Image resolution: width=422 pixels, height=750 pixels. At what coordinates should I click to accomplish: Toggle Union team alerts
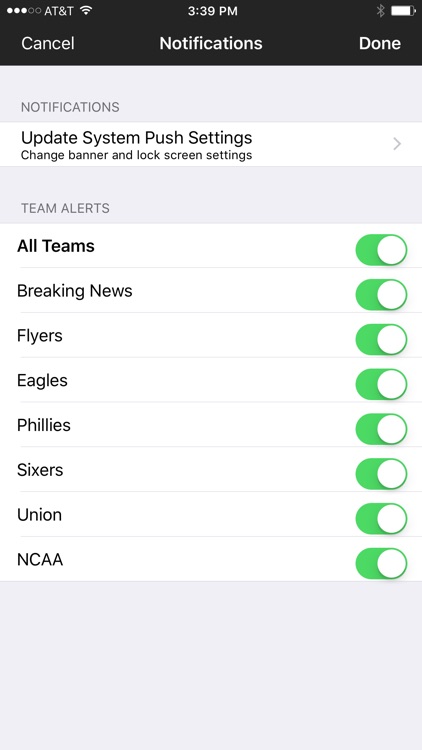tap(381, 518)
